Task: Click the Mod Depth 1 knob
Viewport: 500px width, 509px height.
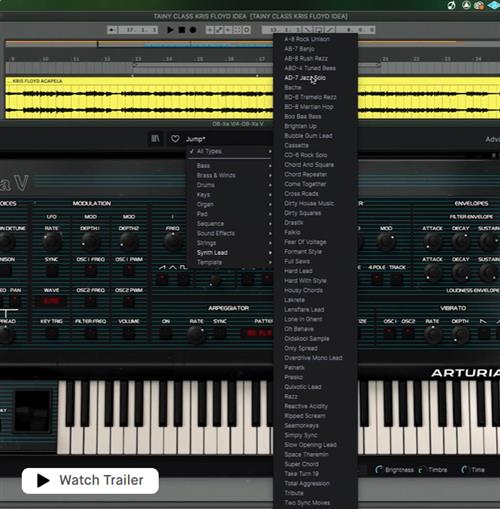Action: [x=90, y=241]
